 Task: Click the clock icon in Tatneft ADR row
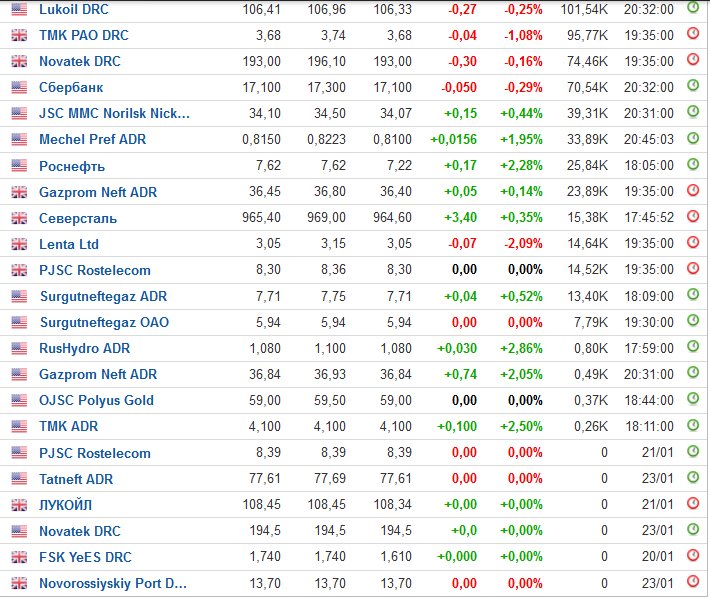tap(693, 477)
